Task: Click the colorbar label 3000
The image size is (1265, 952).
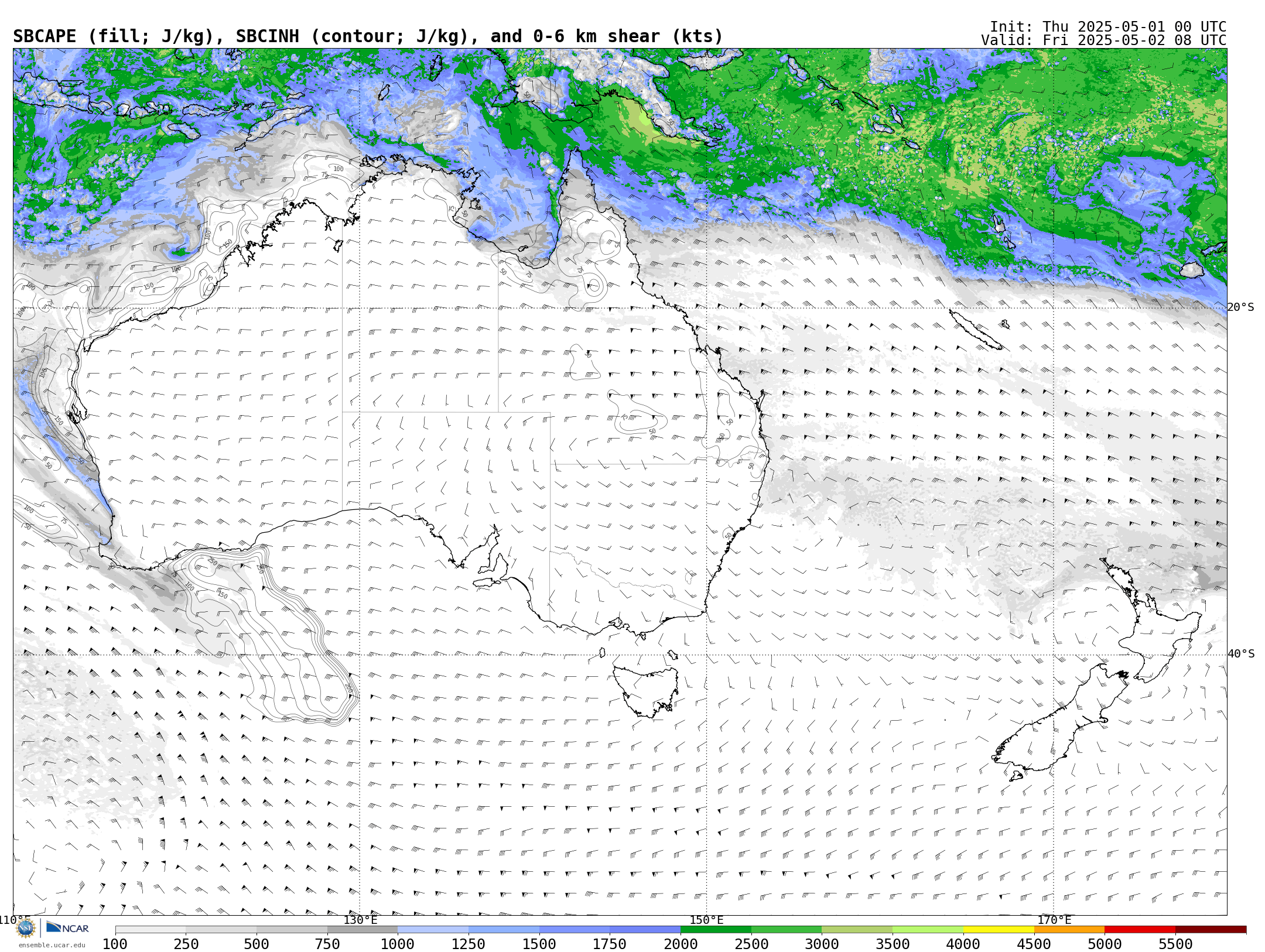Action: point(822,944)
